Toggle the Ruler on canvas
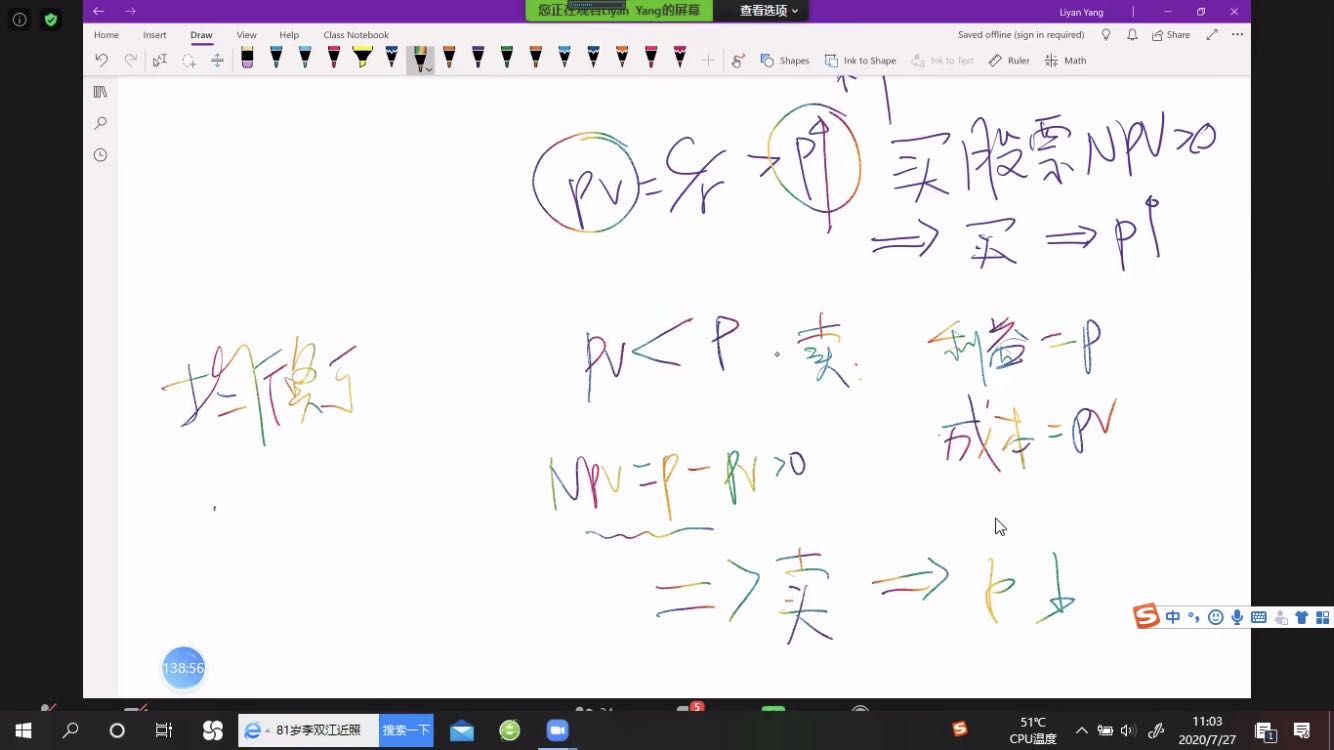 coord(1009,60)
